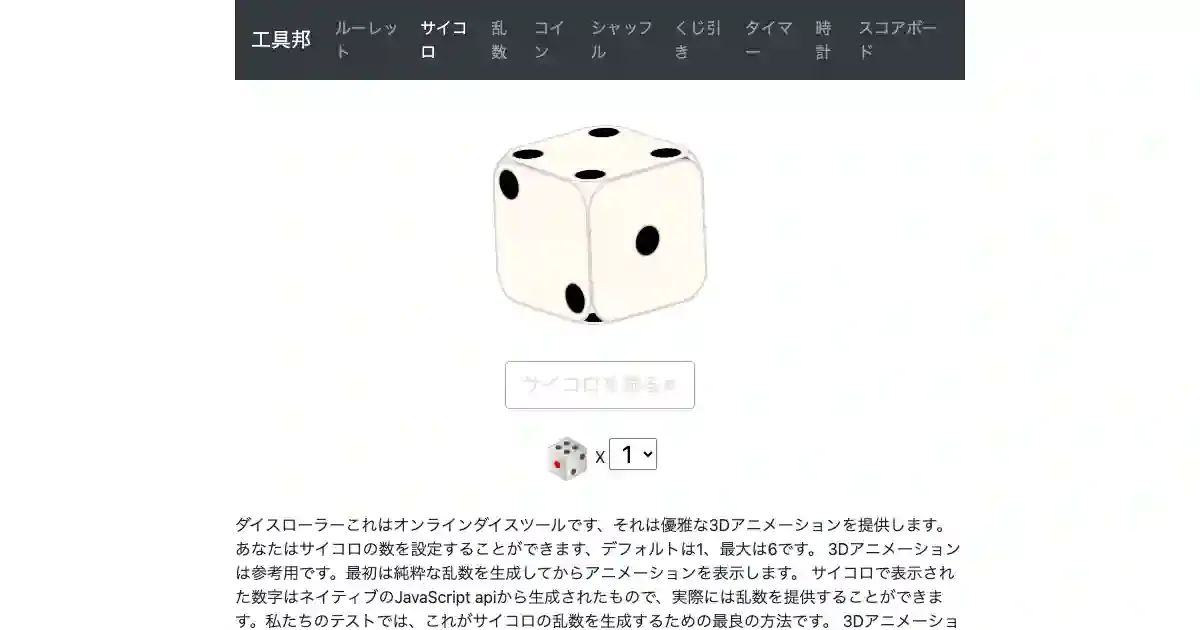Open the dice count dropdown
This screenshot has width=1200, height=630.
click(x=633, y=454)
